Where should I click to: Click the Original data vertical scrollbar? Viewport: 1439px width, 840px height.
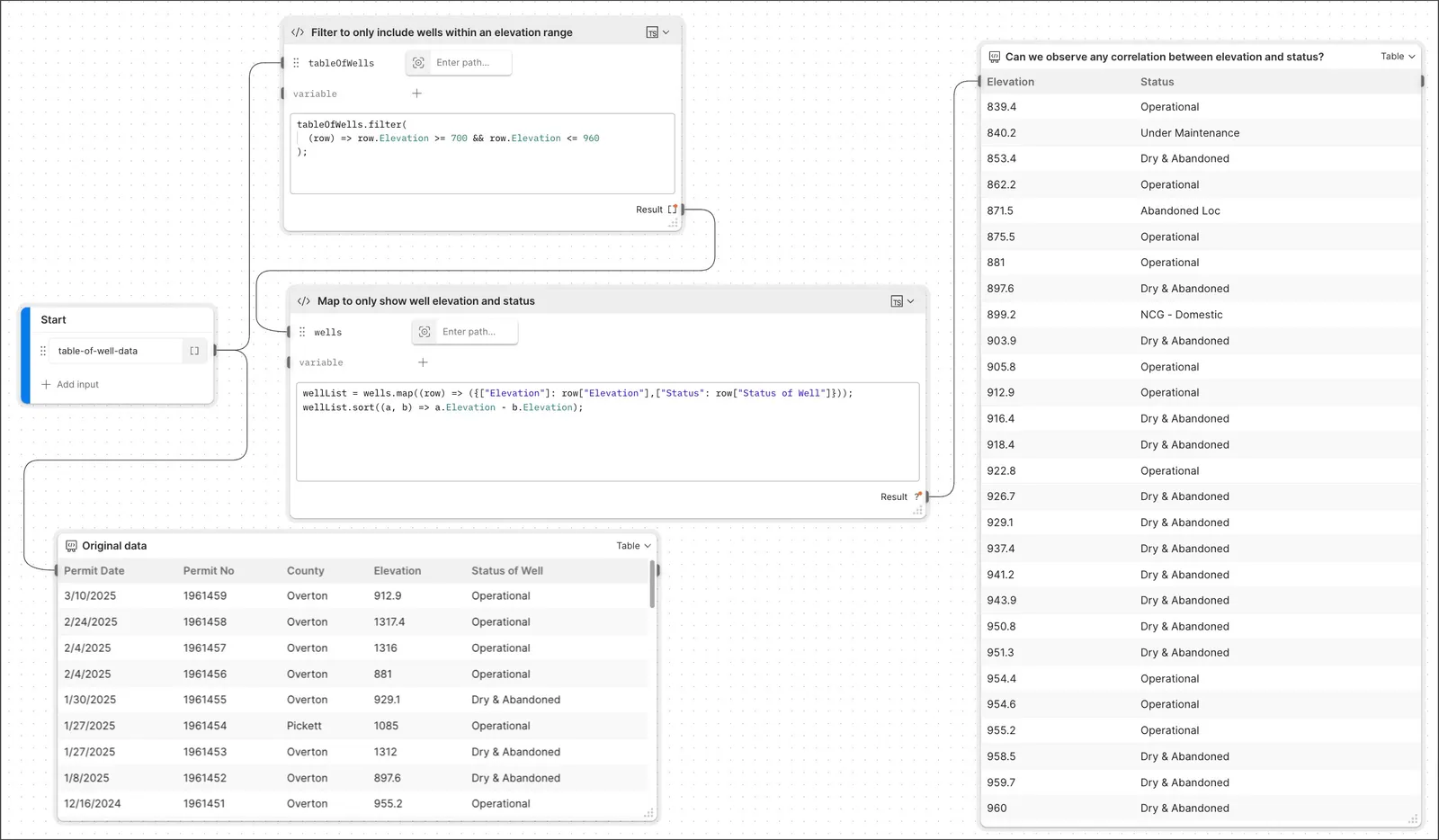[x=651, y=585]
